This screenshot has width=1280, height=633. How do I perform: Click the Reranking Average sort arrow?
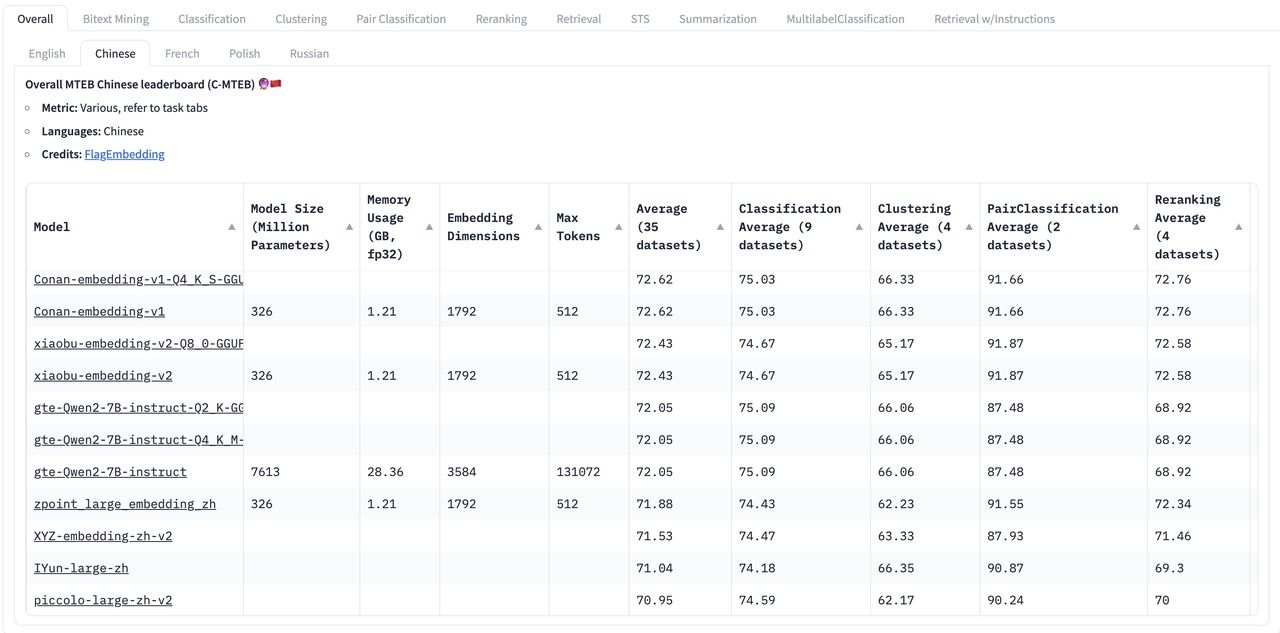(x=1239, y=227)
